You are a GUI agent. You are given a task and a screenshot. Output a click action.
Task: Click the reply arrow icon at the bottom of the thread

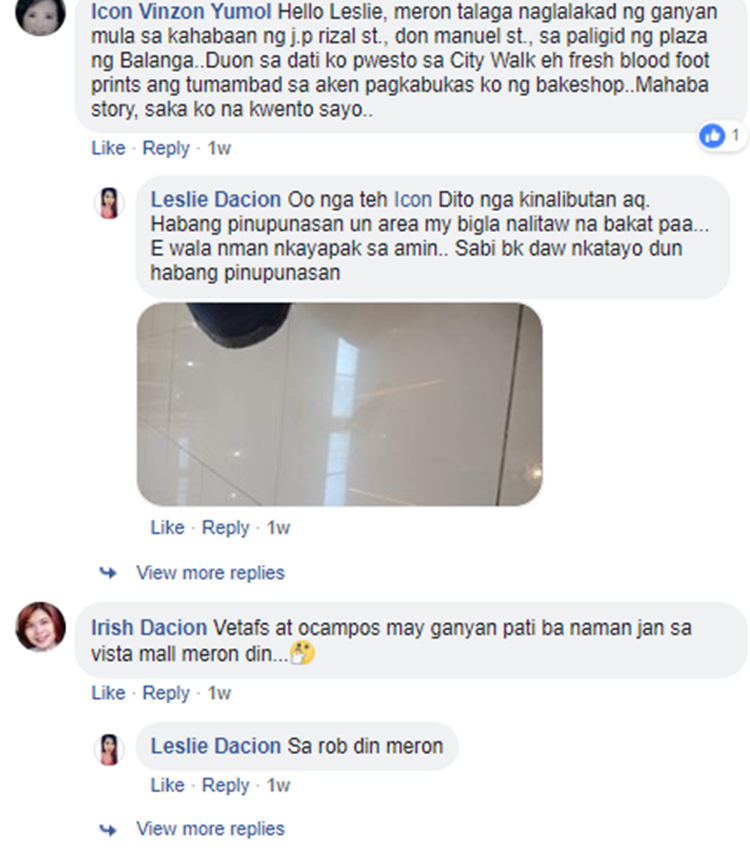pos(108,829)
